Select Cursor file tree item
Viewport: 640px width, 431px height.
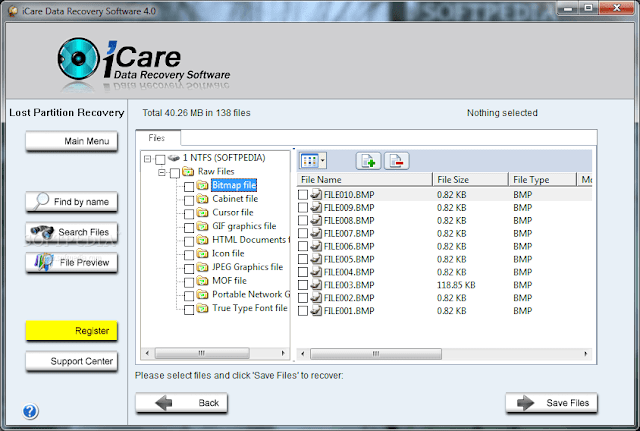point(233,213)
